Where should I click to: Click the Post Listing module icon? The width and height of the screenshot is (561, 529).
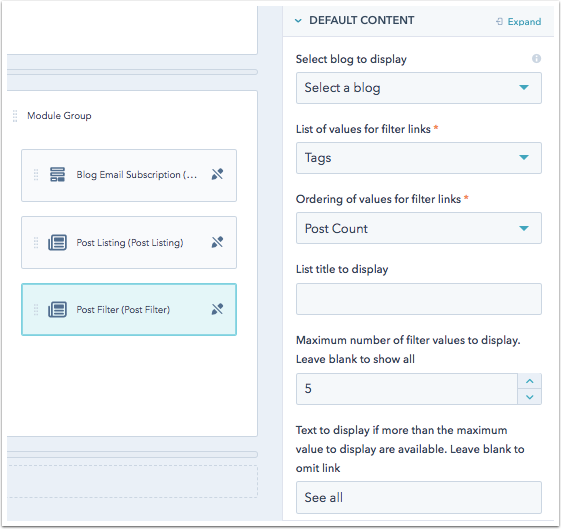[x=57, y=243]
